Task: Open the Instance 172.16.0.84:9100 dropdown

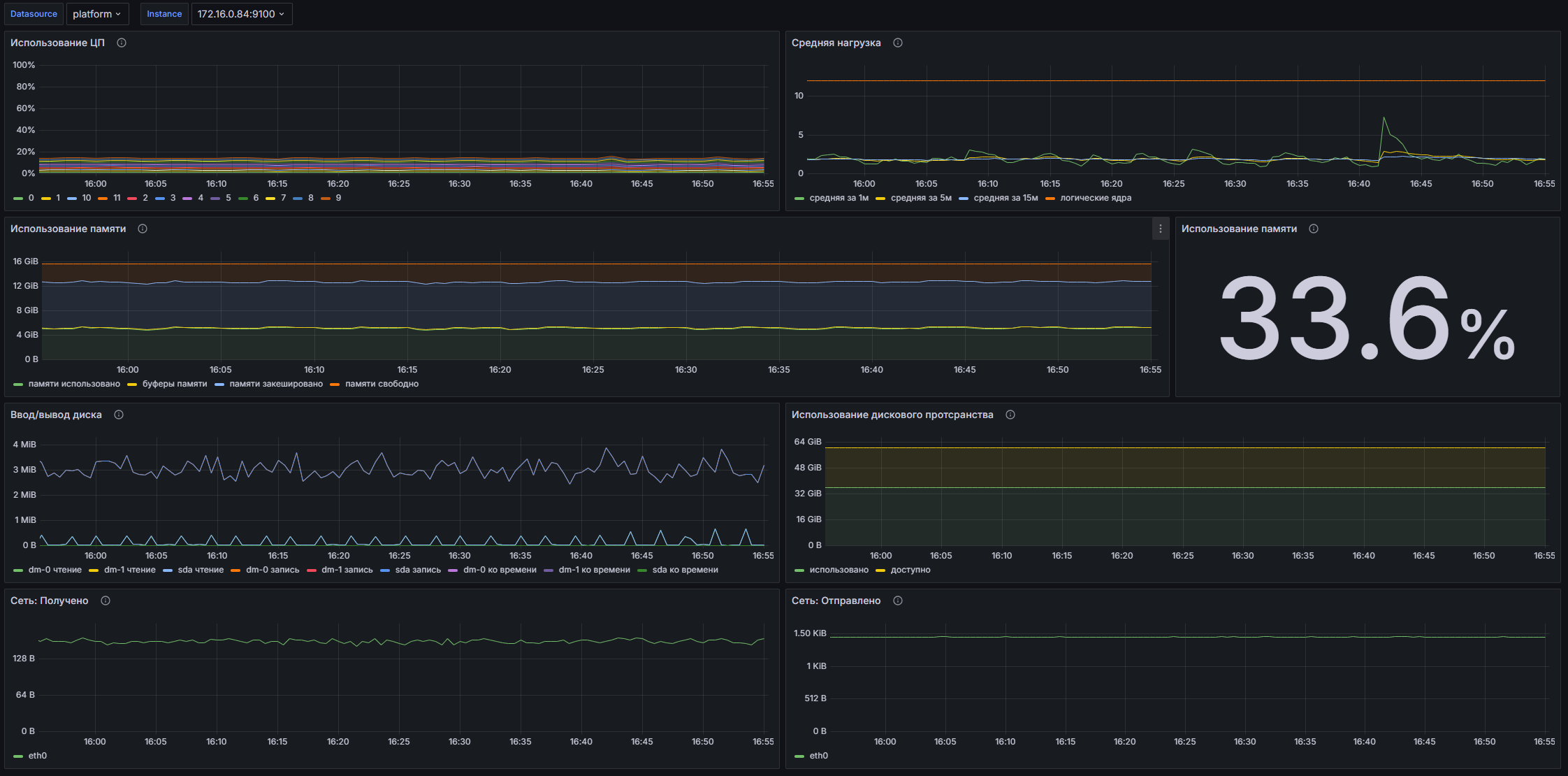Action: pos(241,14)
